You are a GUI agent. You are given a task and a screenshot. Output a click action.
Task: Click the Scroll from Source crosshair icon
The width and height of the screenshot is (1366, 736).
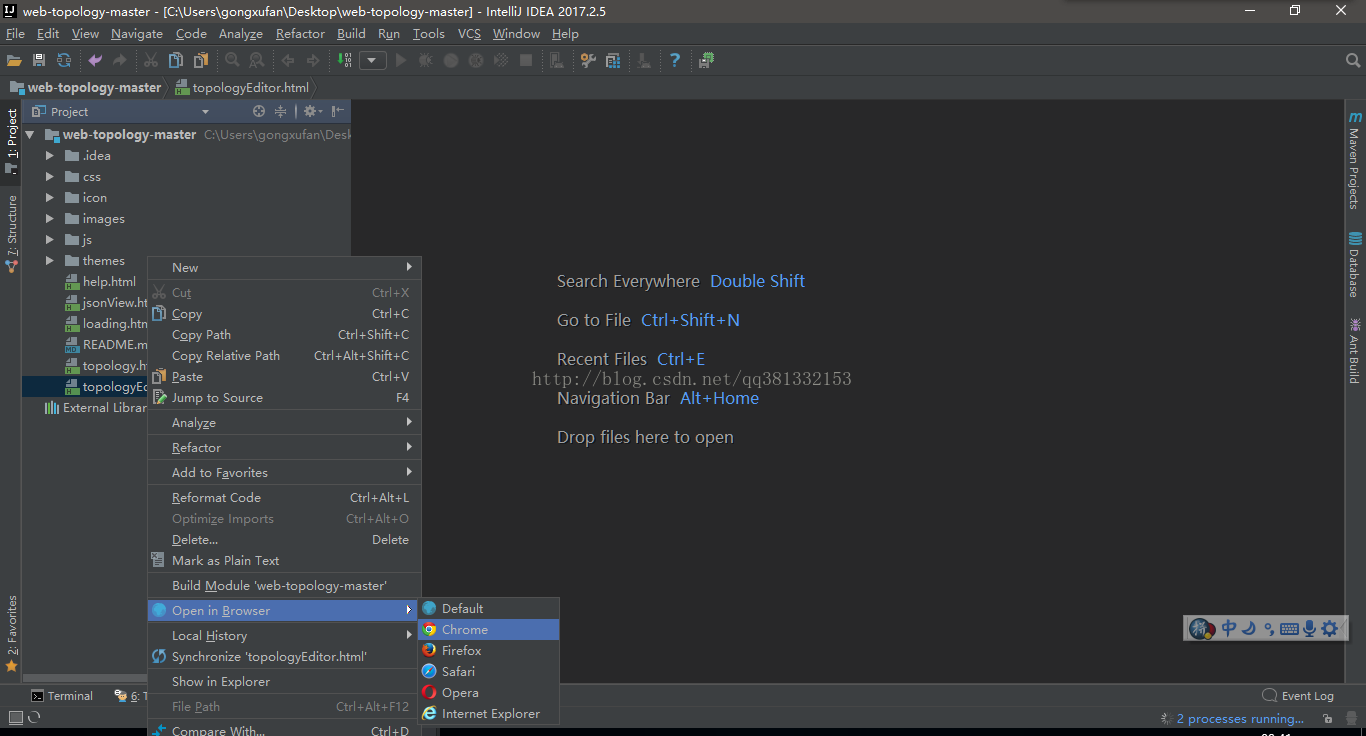[259, 112]
